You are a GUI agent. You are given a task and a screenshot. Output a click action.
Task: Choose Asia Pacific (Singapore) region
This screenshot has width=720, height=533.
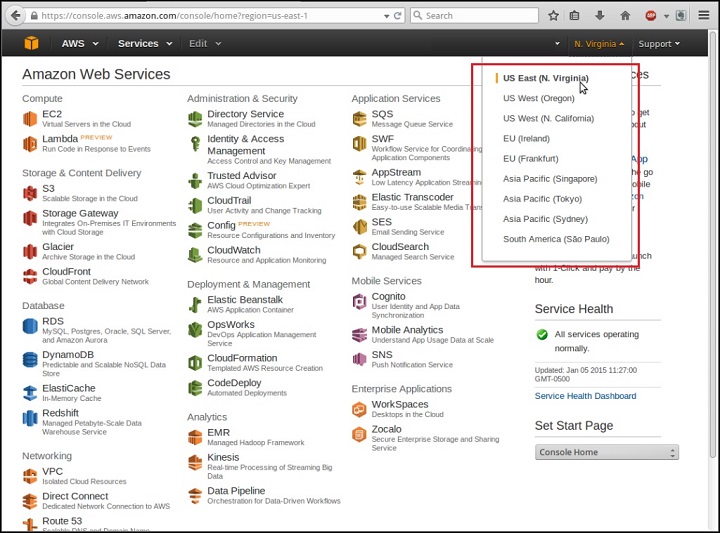tap(550, 179)
